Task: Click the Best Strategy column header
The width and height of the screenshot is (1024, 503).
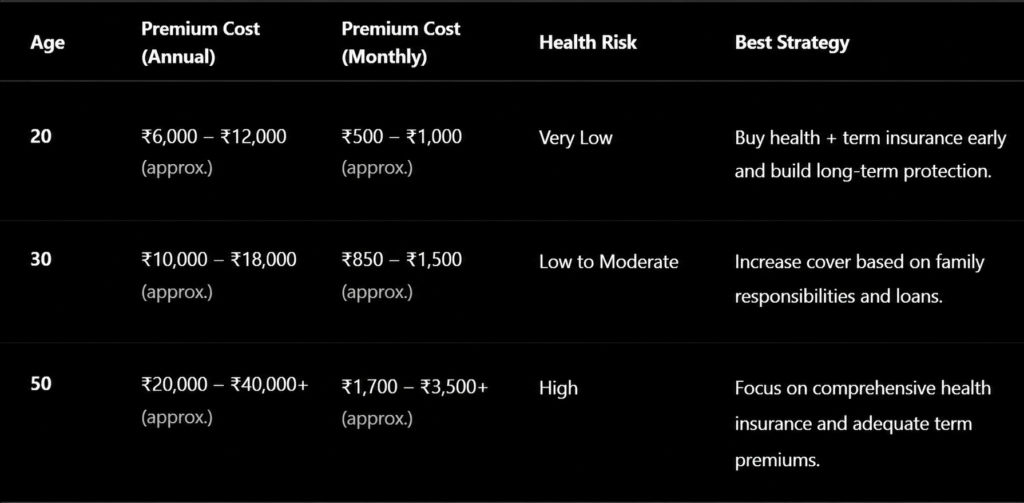Action: point(792,43)
